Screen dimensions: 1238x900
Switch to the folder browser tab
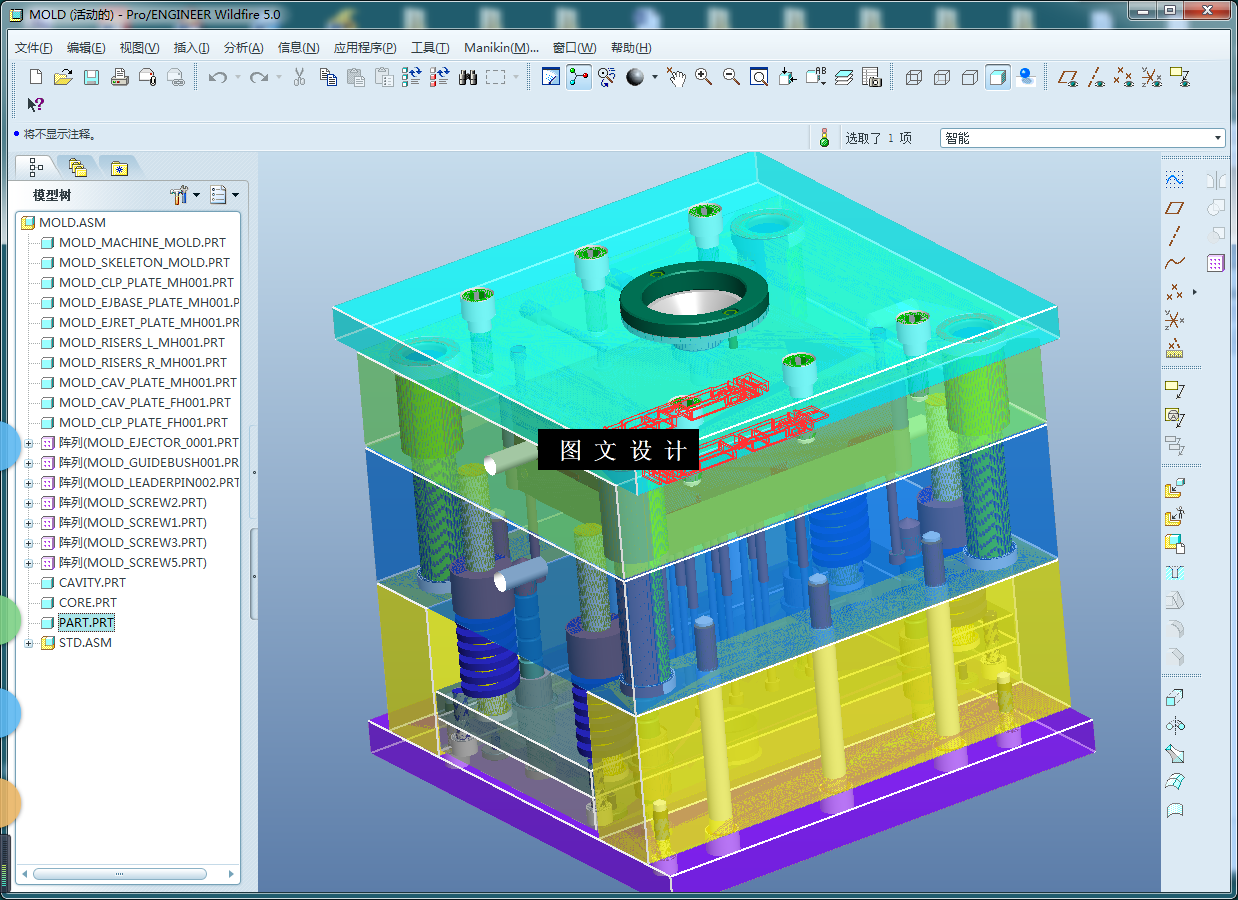coord(78,168)
